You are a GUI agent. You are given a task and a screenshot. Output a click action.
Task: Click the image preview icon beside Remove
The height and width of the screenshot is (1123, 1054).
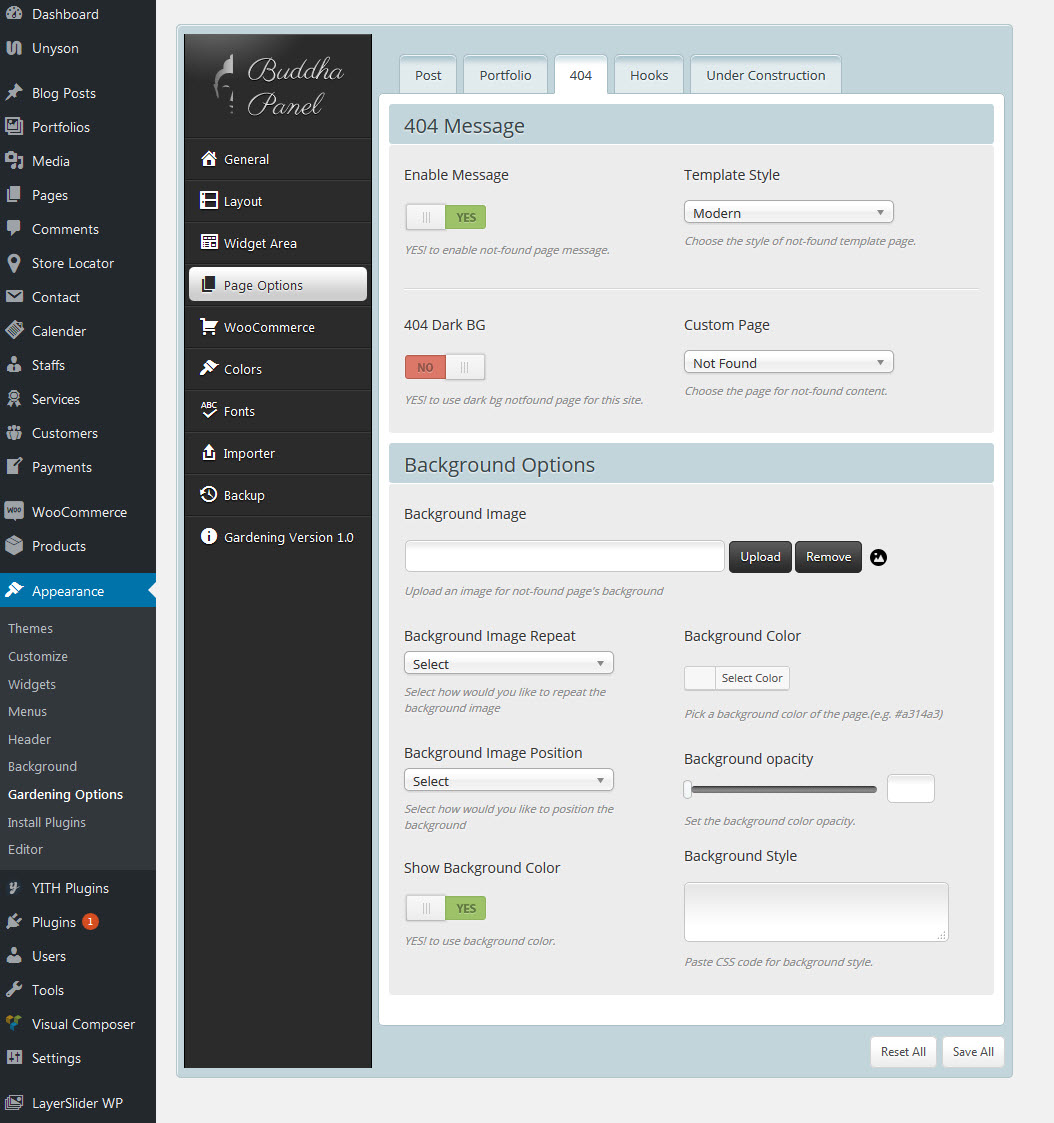879,557
